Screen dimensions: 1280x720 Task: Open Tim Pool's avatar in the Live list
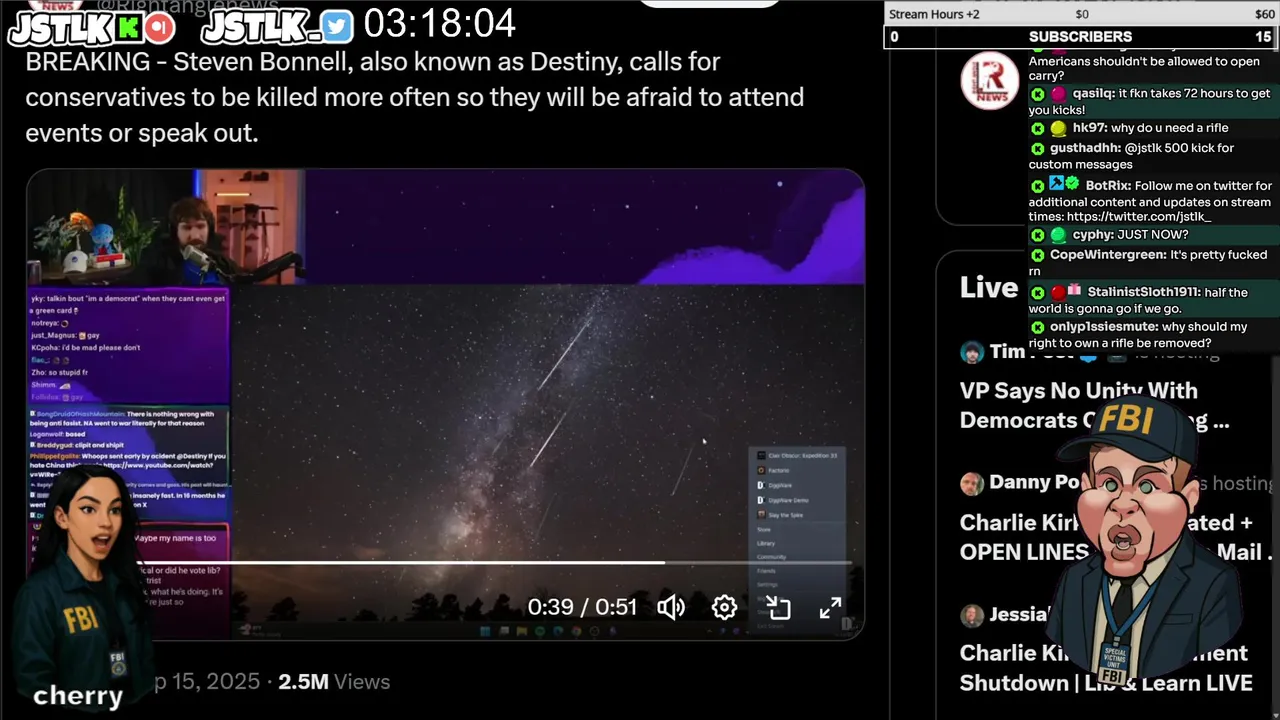click(x=972, y=352)
